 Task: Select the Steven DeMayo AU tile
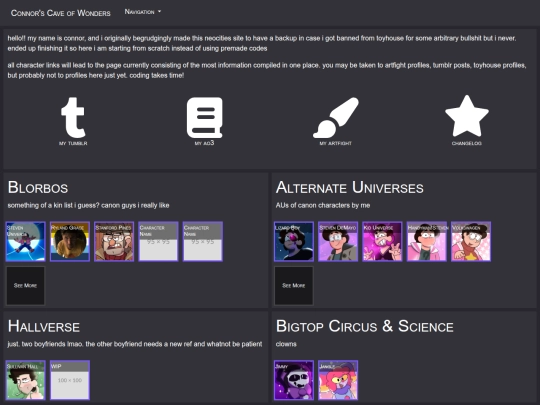(x=338, y=241)
